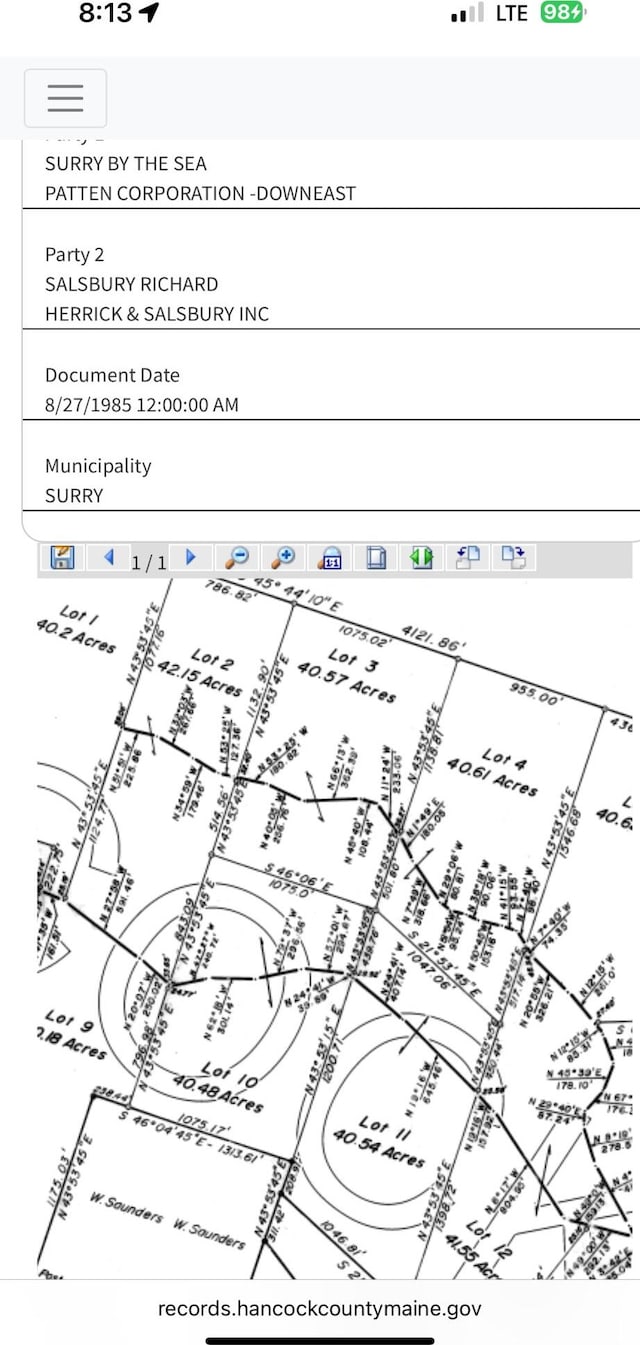Rotate document counterclockwise

click(x=468, y=558)
